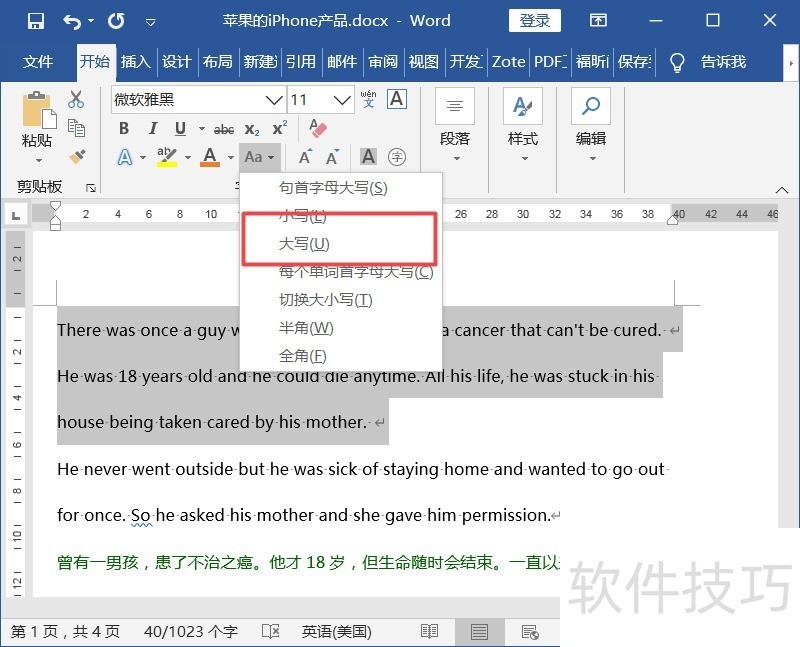Choose 小写(L) lowercase option
800x647 pixels.
[341, 216]
